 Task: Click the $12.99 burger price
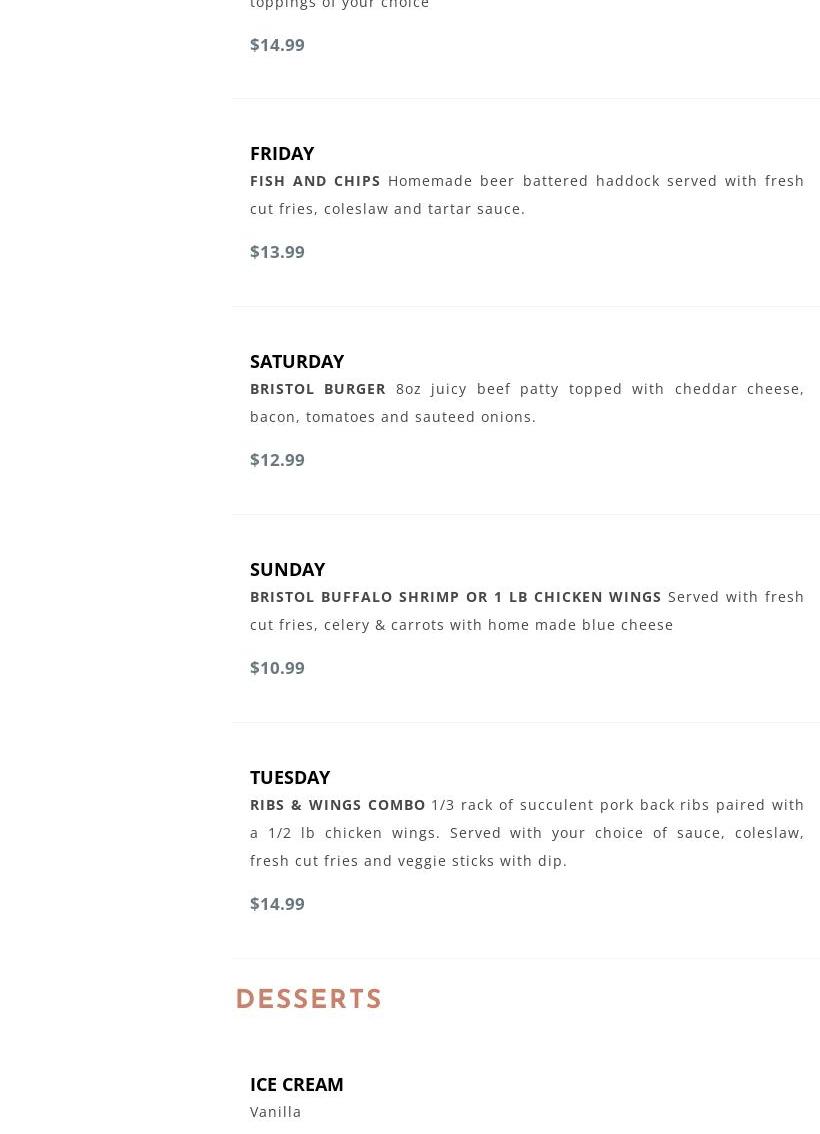[277, 460]
